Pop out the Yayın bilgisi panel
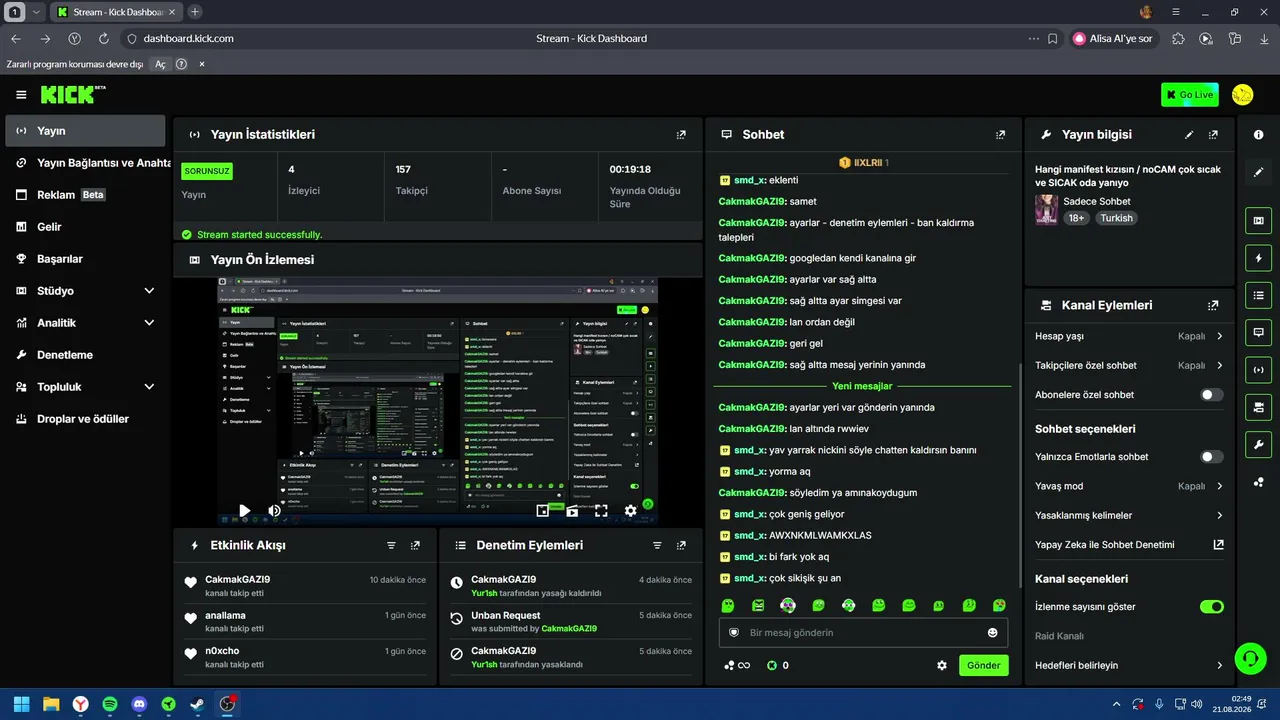 point(1213,135)
